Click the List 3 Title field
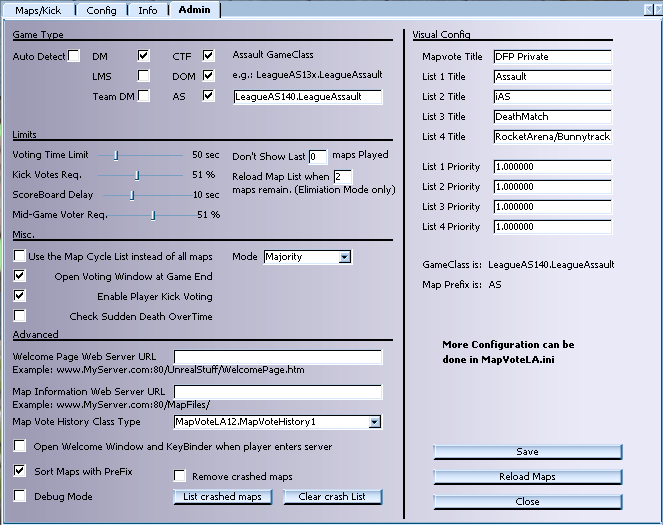663x525 pixels. click(552, 117)
